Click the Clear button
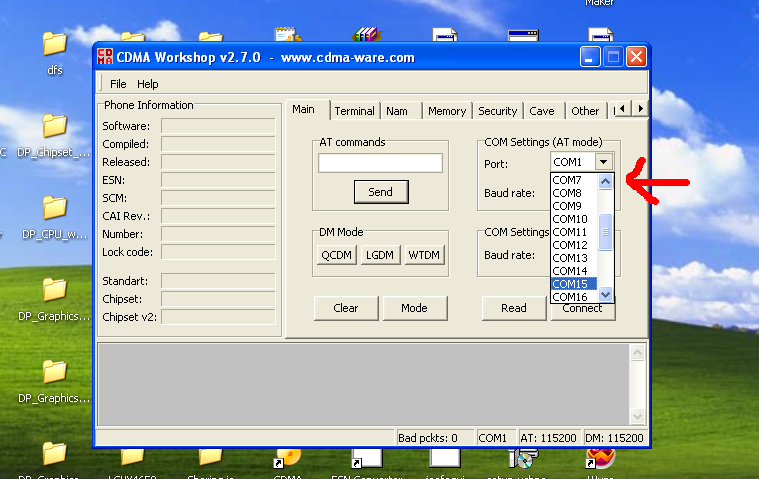The height and width of the screenshot is (479, 759). pos(345,308)
